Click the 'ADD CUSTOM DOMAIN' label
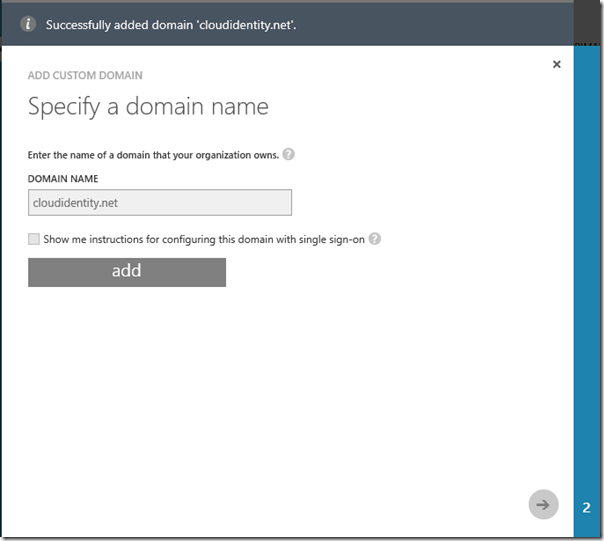The image size is (604, 541). pos(85,75)
